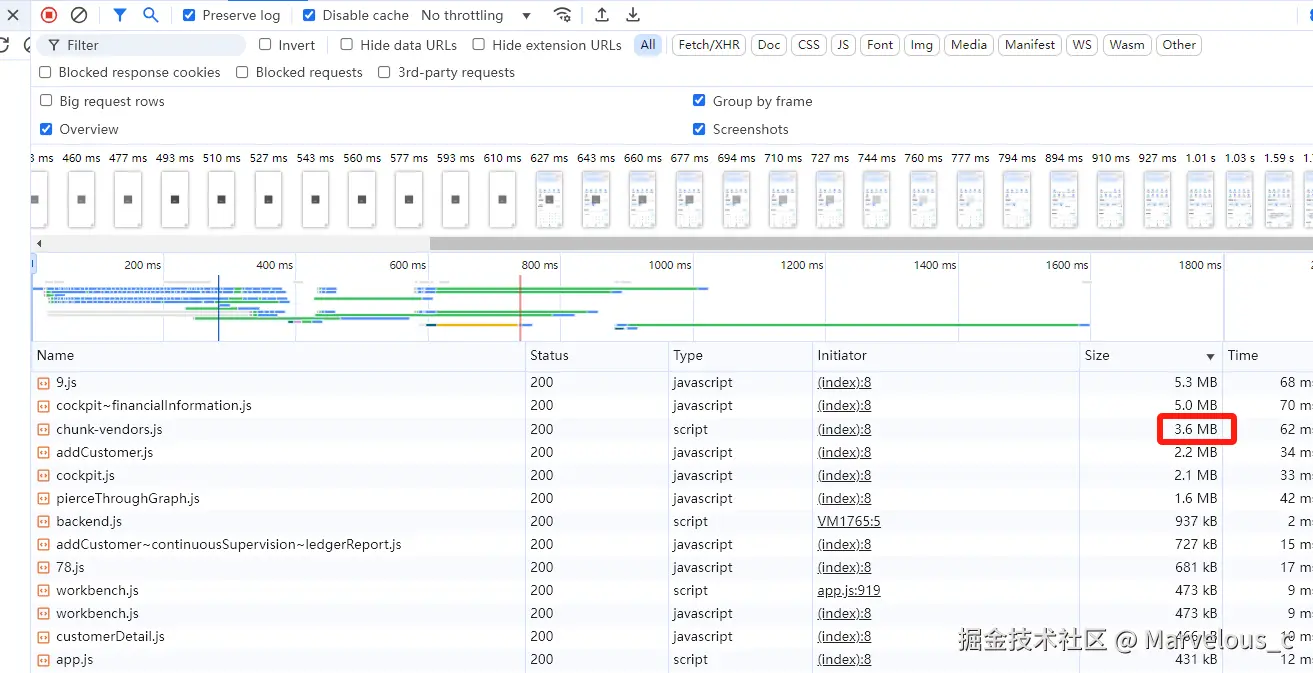Screen dimensions: 1313x673
Task: Click addCustomer.js file icon
Action: coord(43,452)
